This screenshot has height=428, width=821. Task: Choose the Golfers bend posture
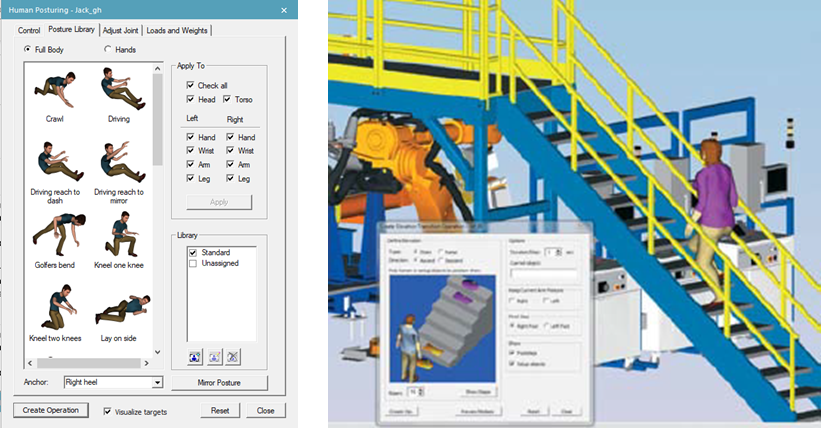(54, 234)
